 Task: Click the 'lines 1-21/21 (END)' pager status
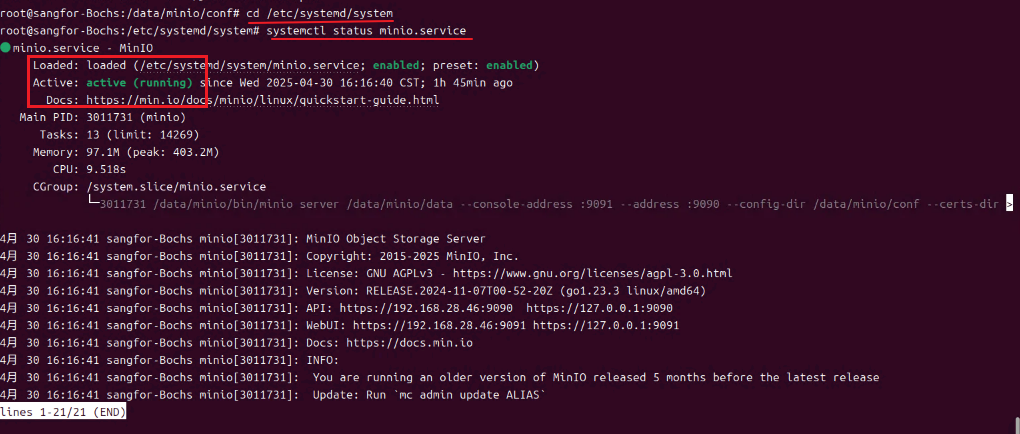click(62, 412)
